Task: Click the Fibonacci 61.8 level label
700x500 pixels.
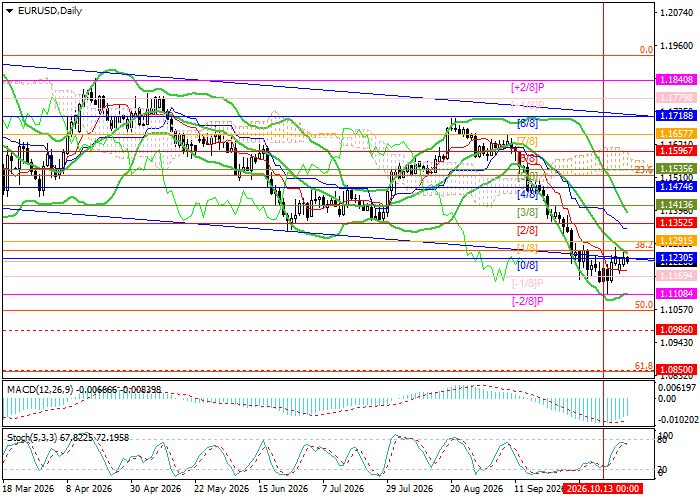Action: point(644,366)
